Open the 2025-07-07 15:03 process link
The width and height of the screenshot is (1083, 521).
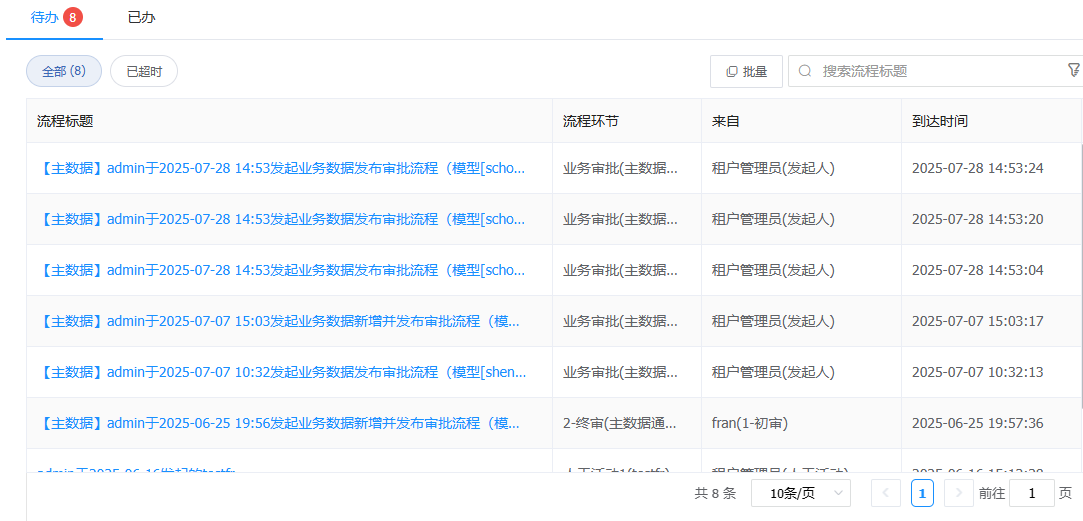point(280,321)
